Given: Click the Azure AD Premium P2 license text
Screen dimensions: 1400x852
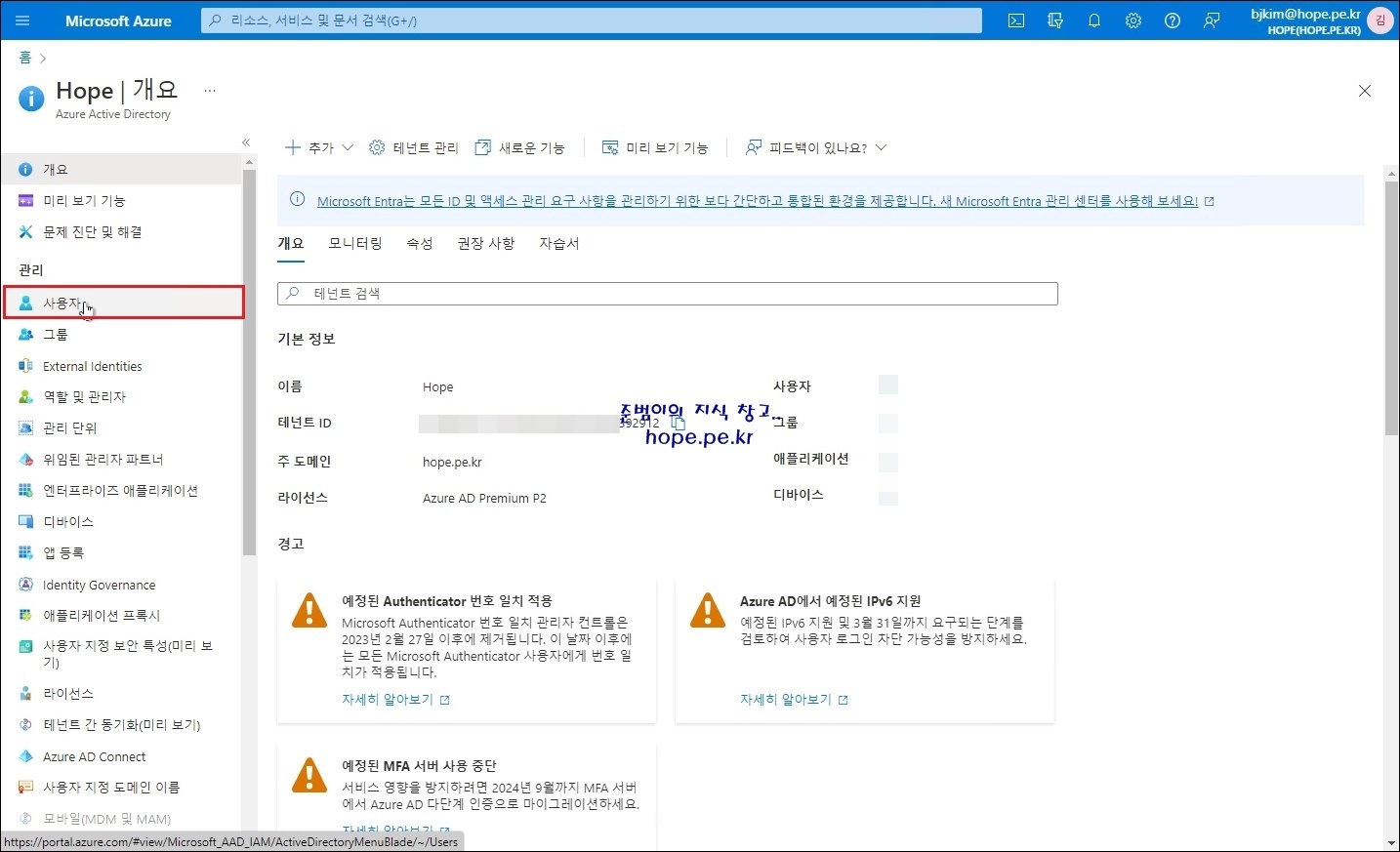Looking at the screenshot, I should 484,498.
